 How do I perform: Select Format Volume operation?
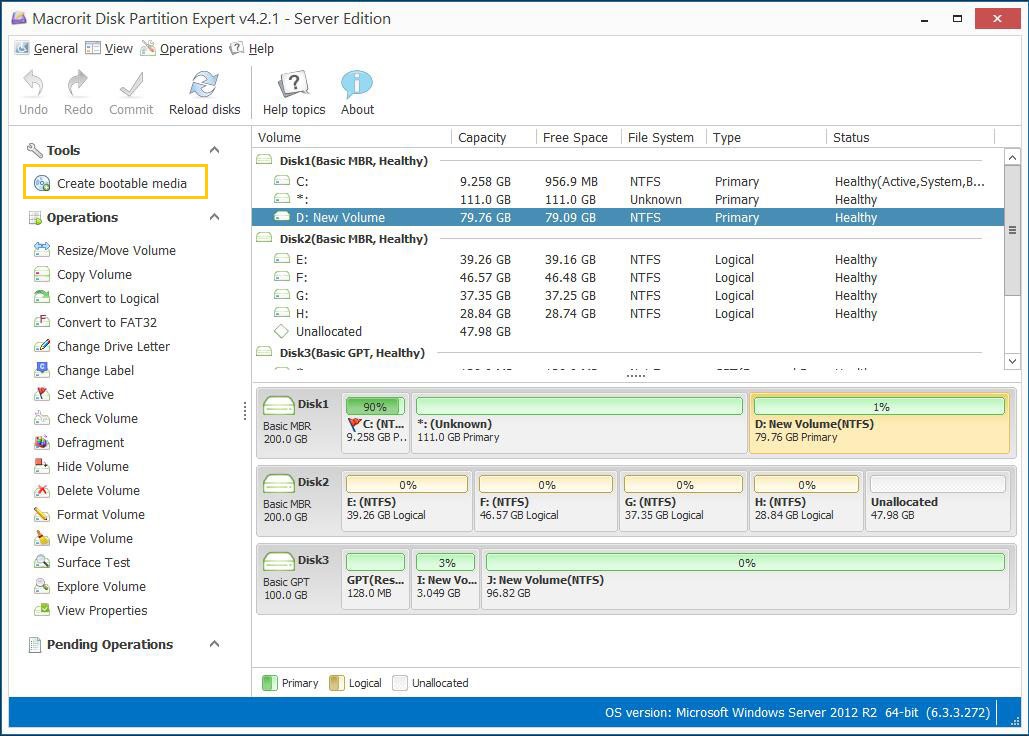click(89, 514)
